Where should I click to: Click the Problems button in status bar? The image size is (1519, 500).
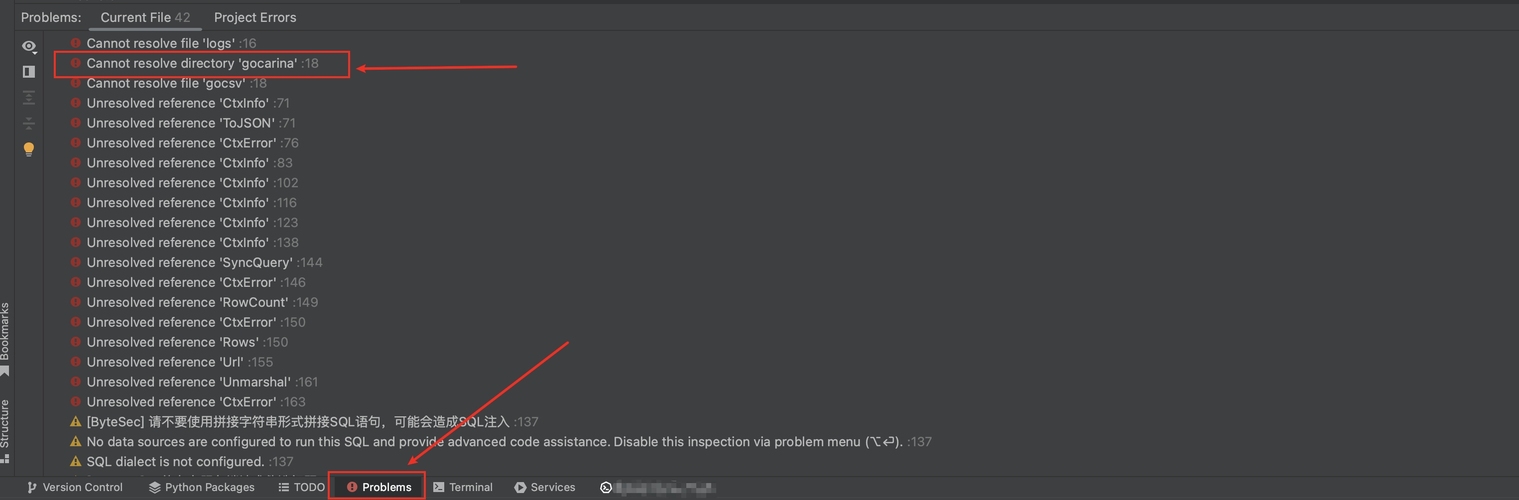tap(378, 487)
